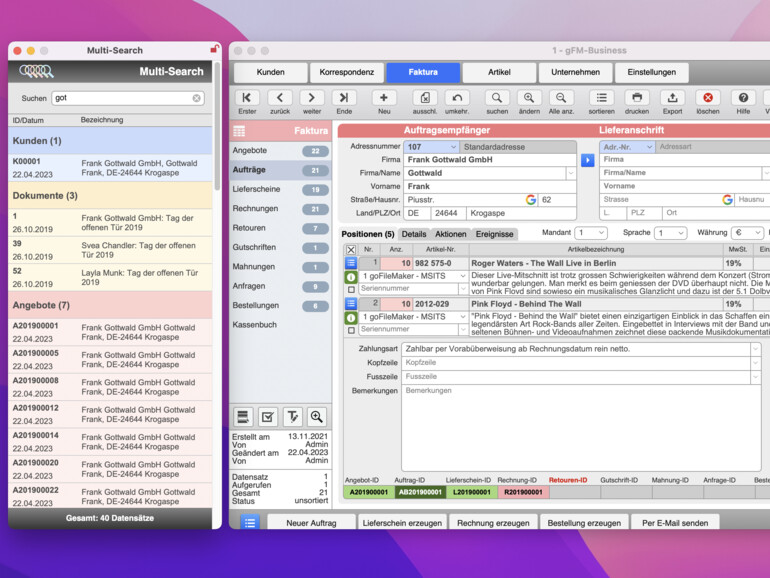The image size is (770, 578).
Task: Click the Export icon in toolbar
Action: pos(672,98)
